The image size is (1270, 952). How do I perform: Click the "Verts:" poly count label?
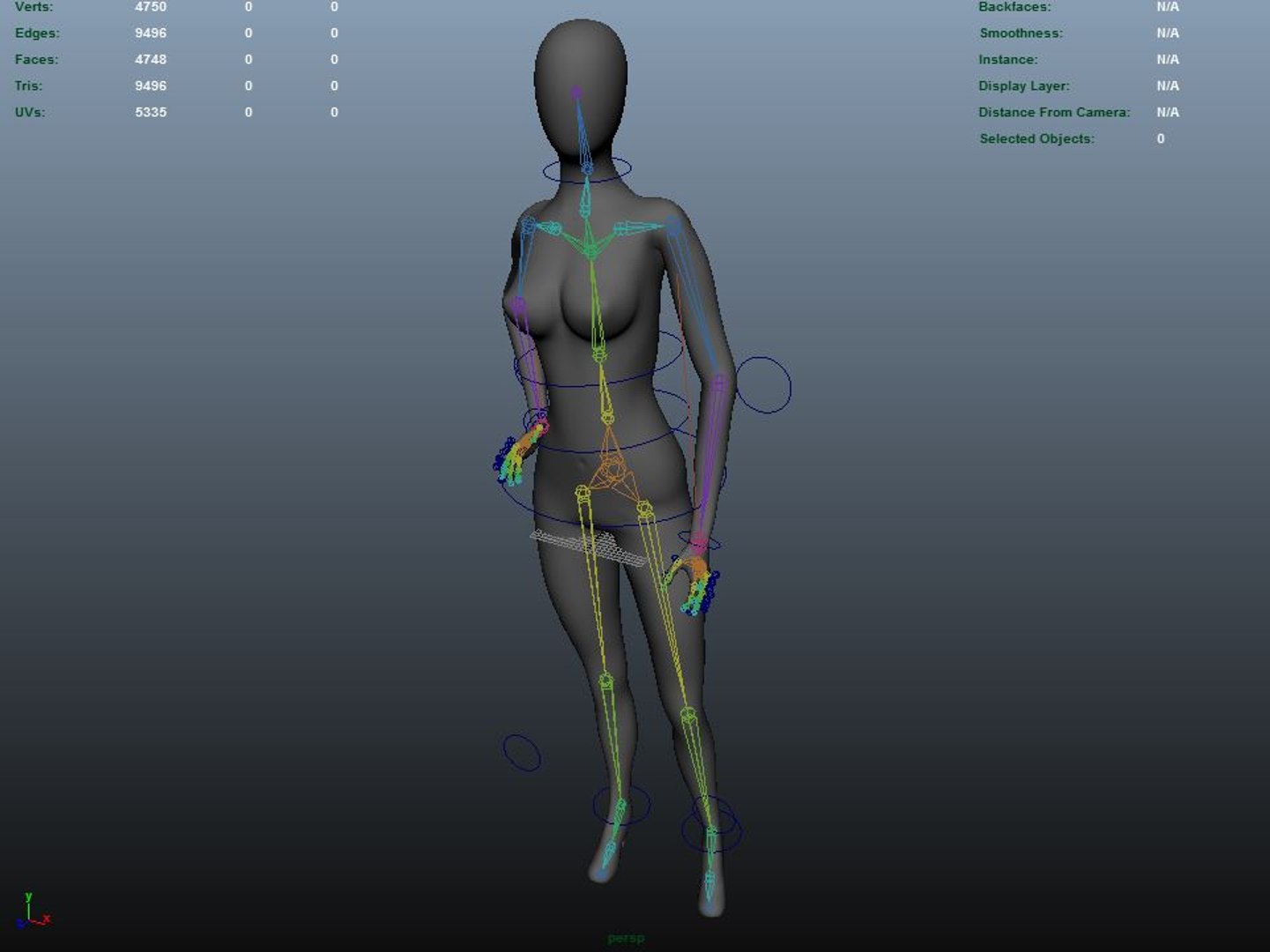pyautogui.click(x=33, y=6)
